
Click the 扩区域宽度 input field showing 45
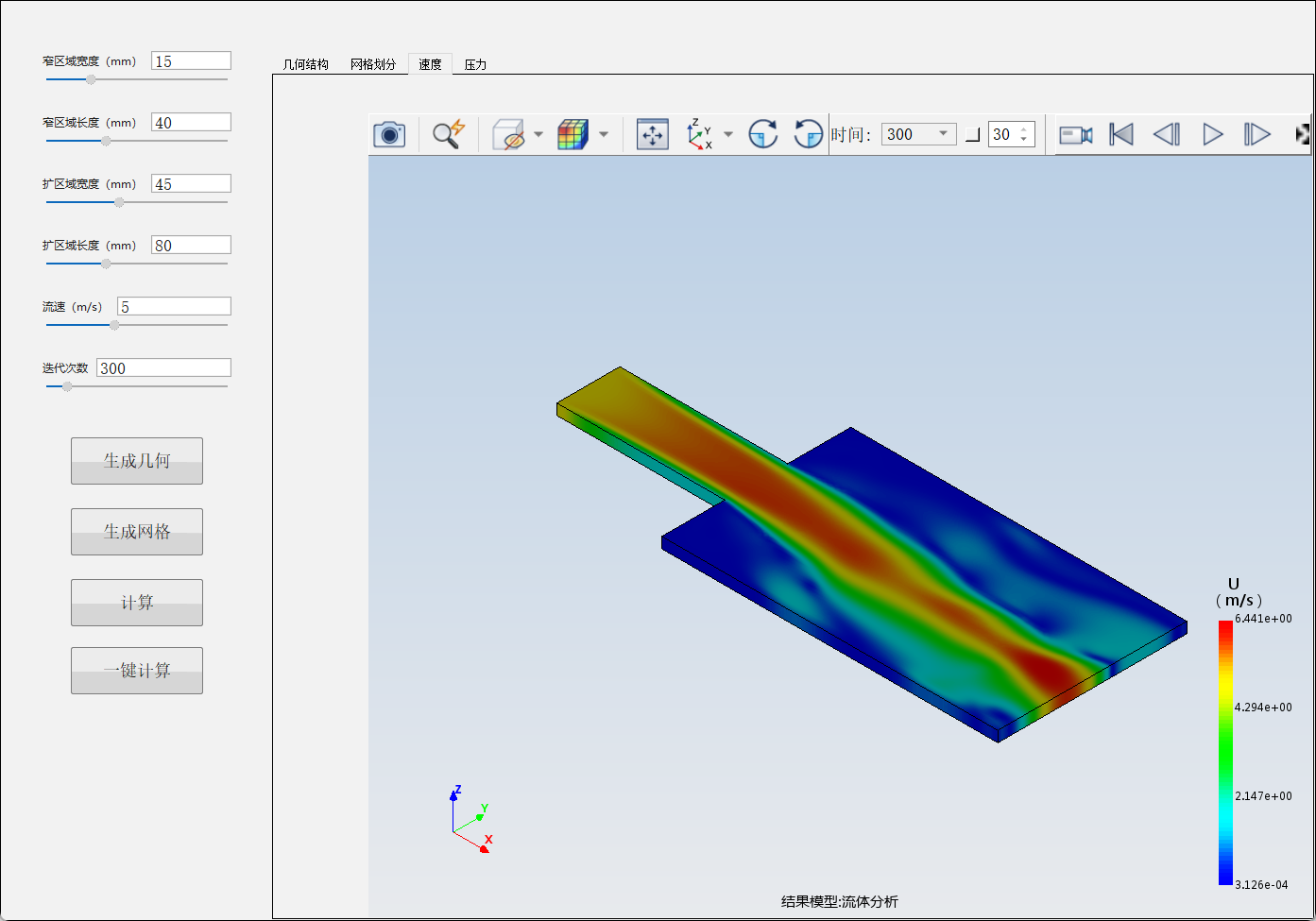click(191, 183)
